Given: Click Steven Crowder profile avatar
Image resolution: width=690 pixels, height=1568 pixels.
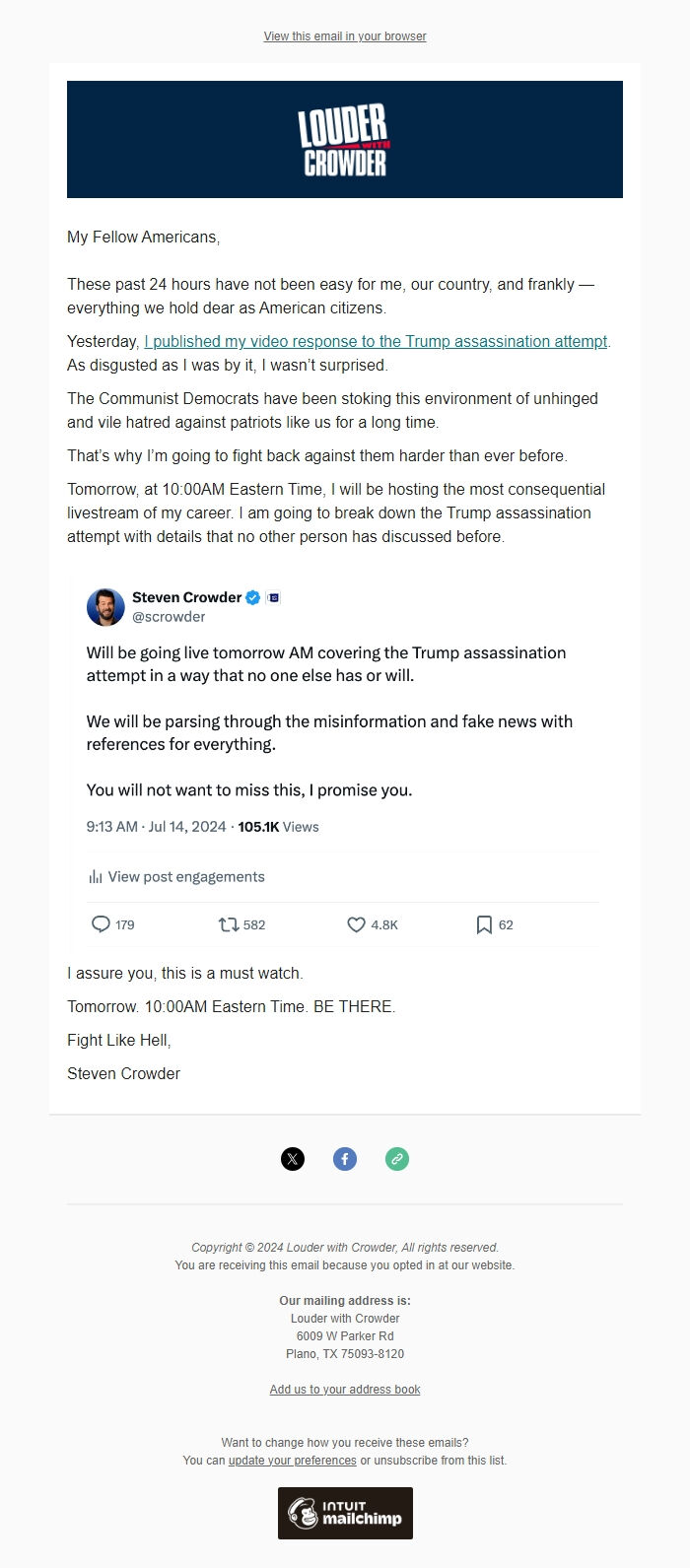Looking at the screenshot, I should tap(105, 607).
